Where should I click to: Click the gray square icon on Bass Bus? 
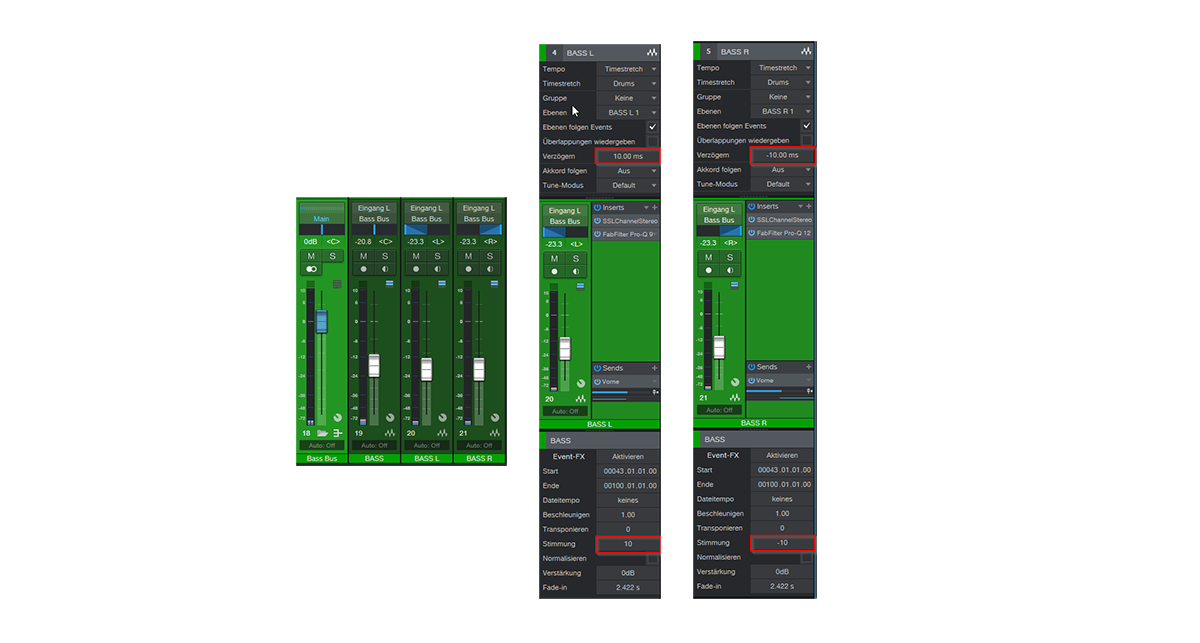click(x=338, y=284)
